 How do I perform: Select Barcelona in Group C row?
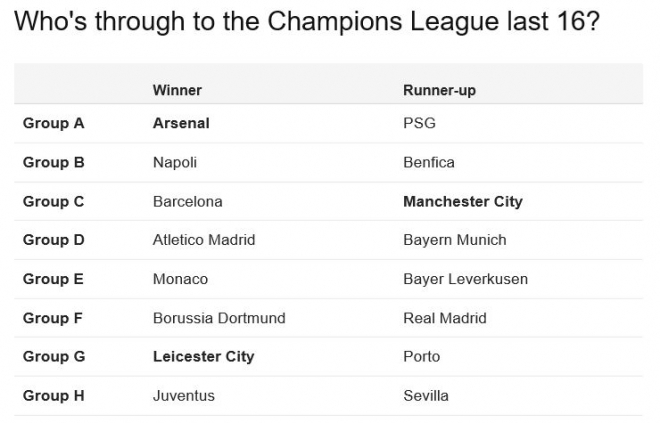coord(188,202)
